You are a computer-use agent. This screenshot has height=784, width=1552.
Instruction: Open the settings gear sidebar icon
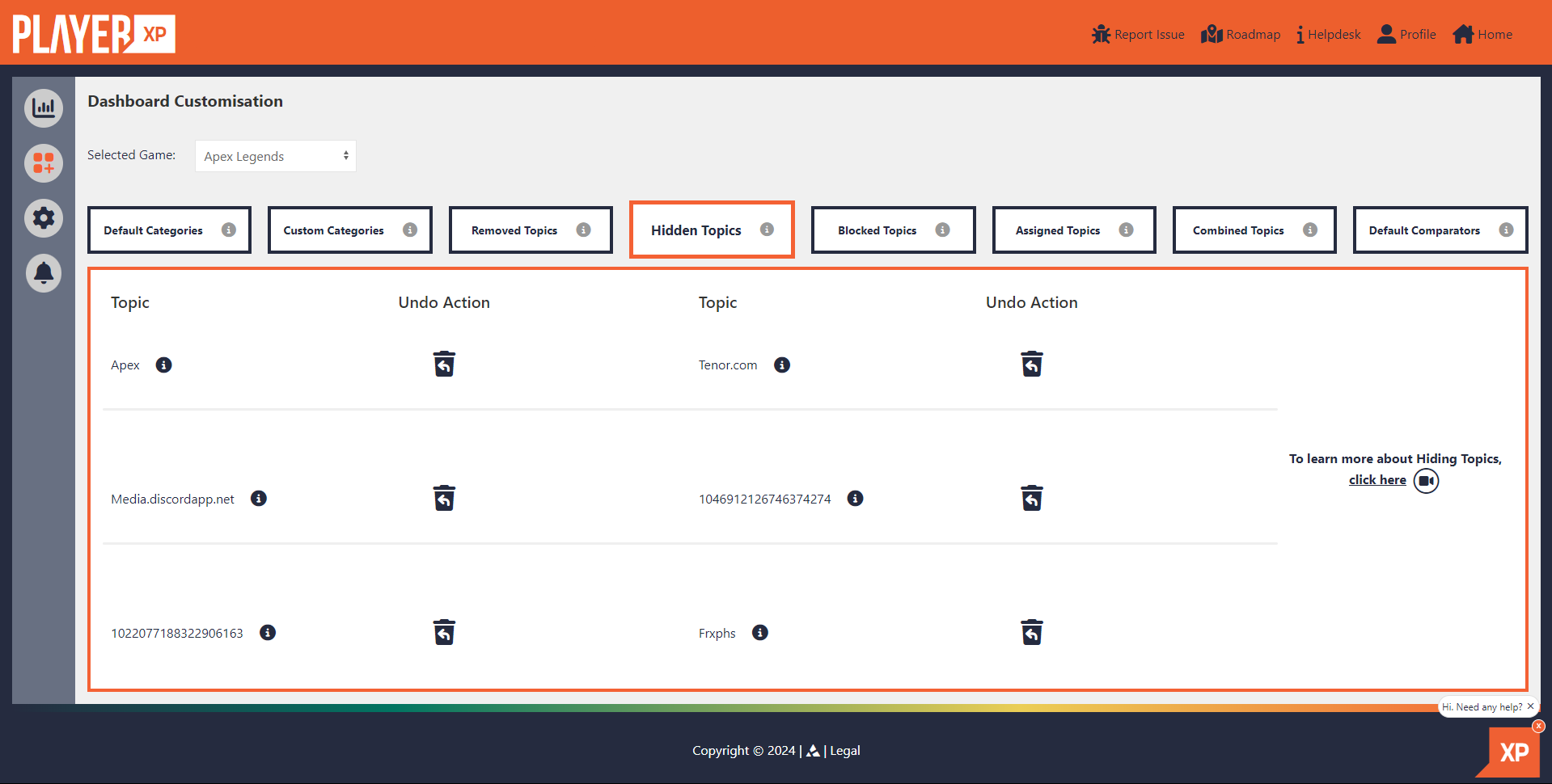pos(44,217)
